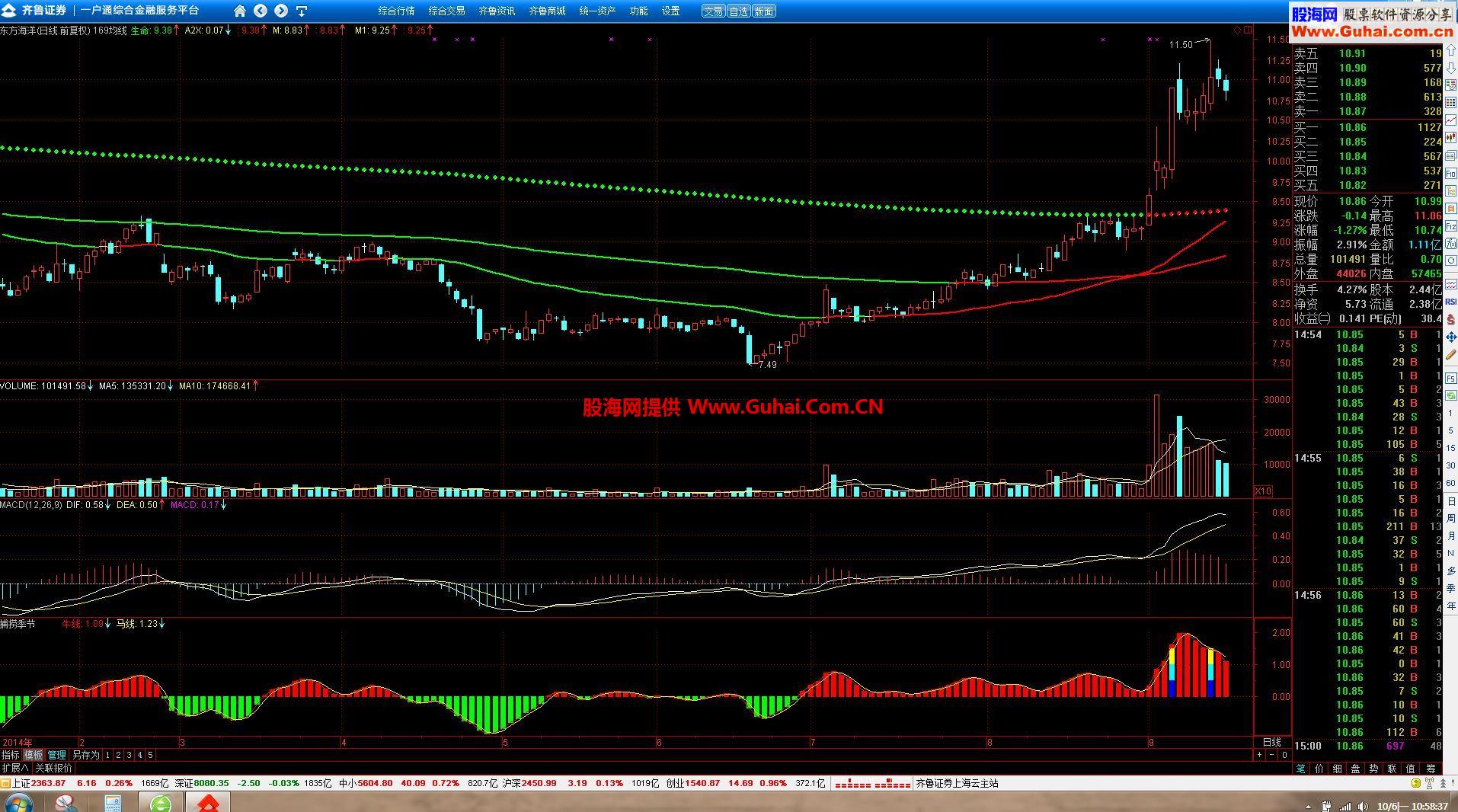Switch to 15-minute period
Image resolution: width=1458 pixels, height=812 pixels.
coord(1450,448)
